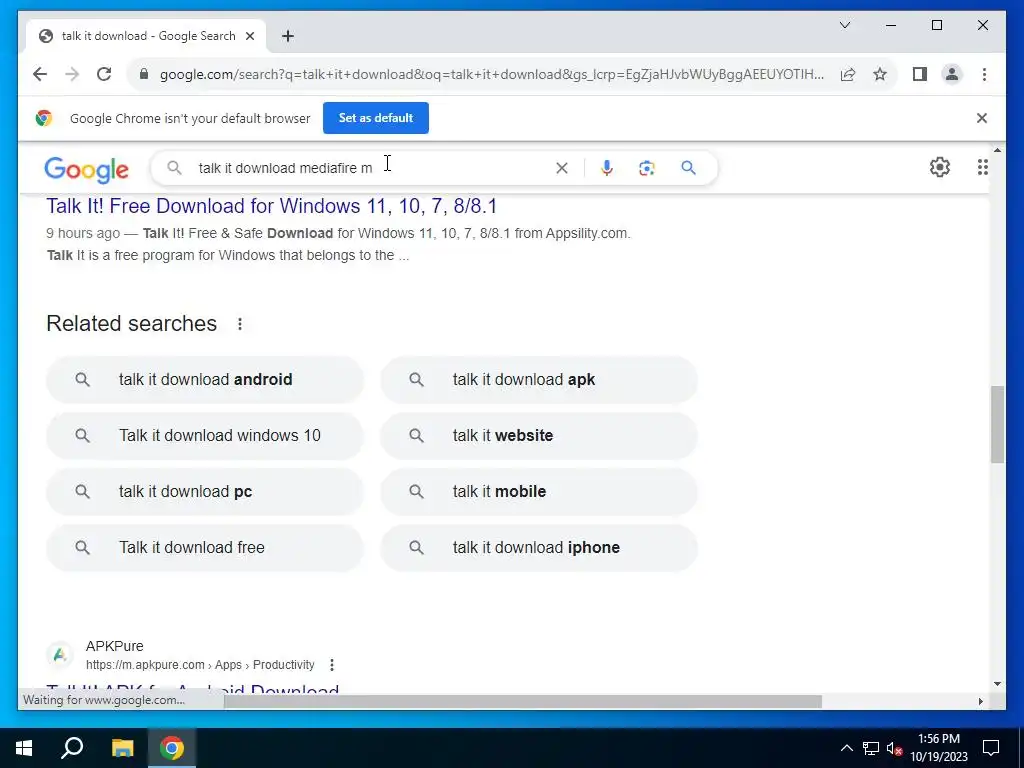Show hidden system tray icons
This screenshot has width=1024, height=768.
pos(846,748)
